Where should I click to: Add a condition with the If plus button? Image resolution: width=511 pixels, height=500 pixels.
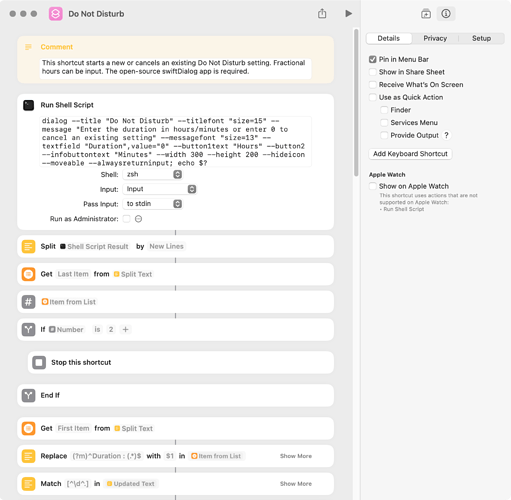click(126, 330)
